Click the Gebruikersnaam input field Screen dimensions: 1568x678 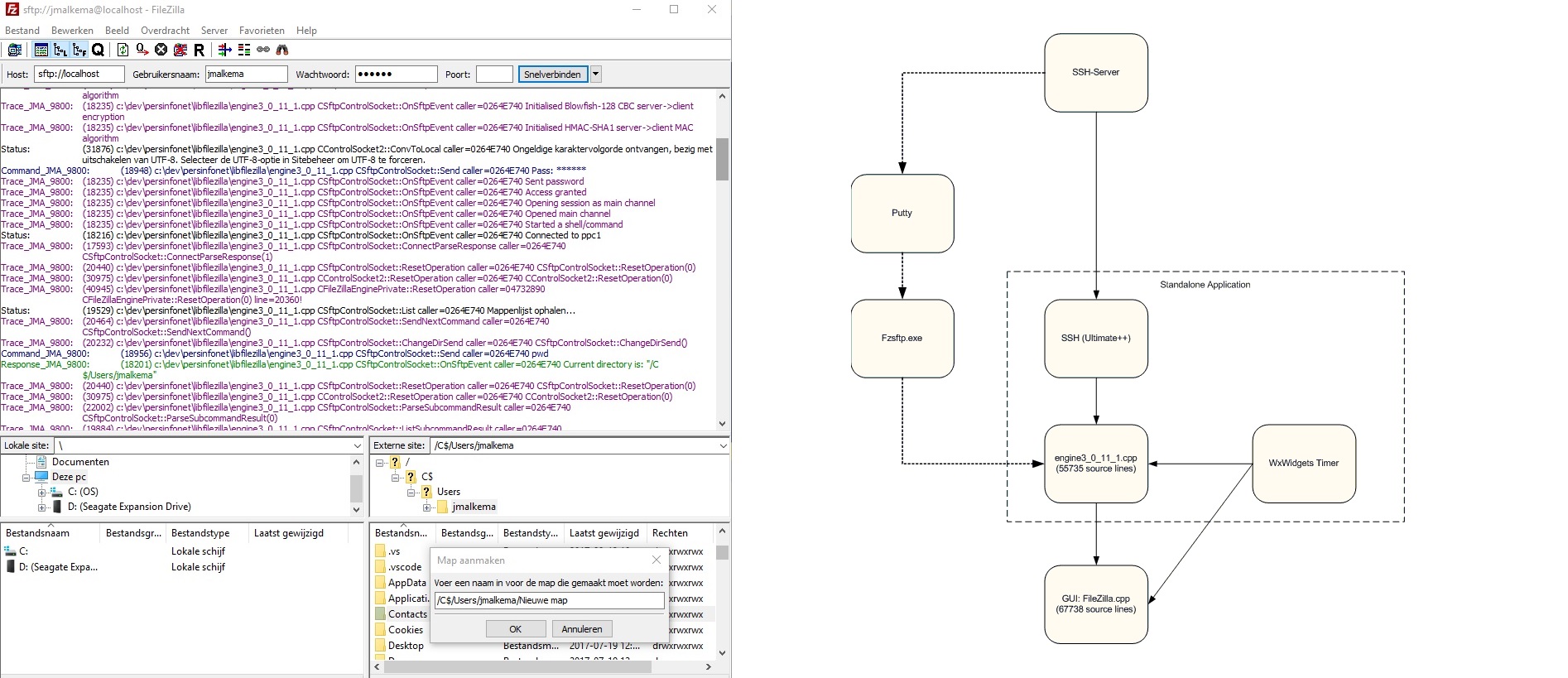[x=246, y=75]
